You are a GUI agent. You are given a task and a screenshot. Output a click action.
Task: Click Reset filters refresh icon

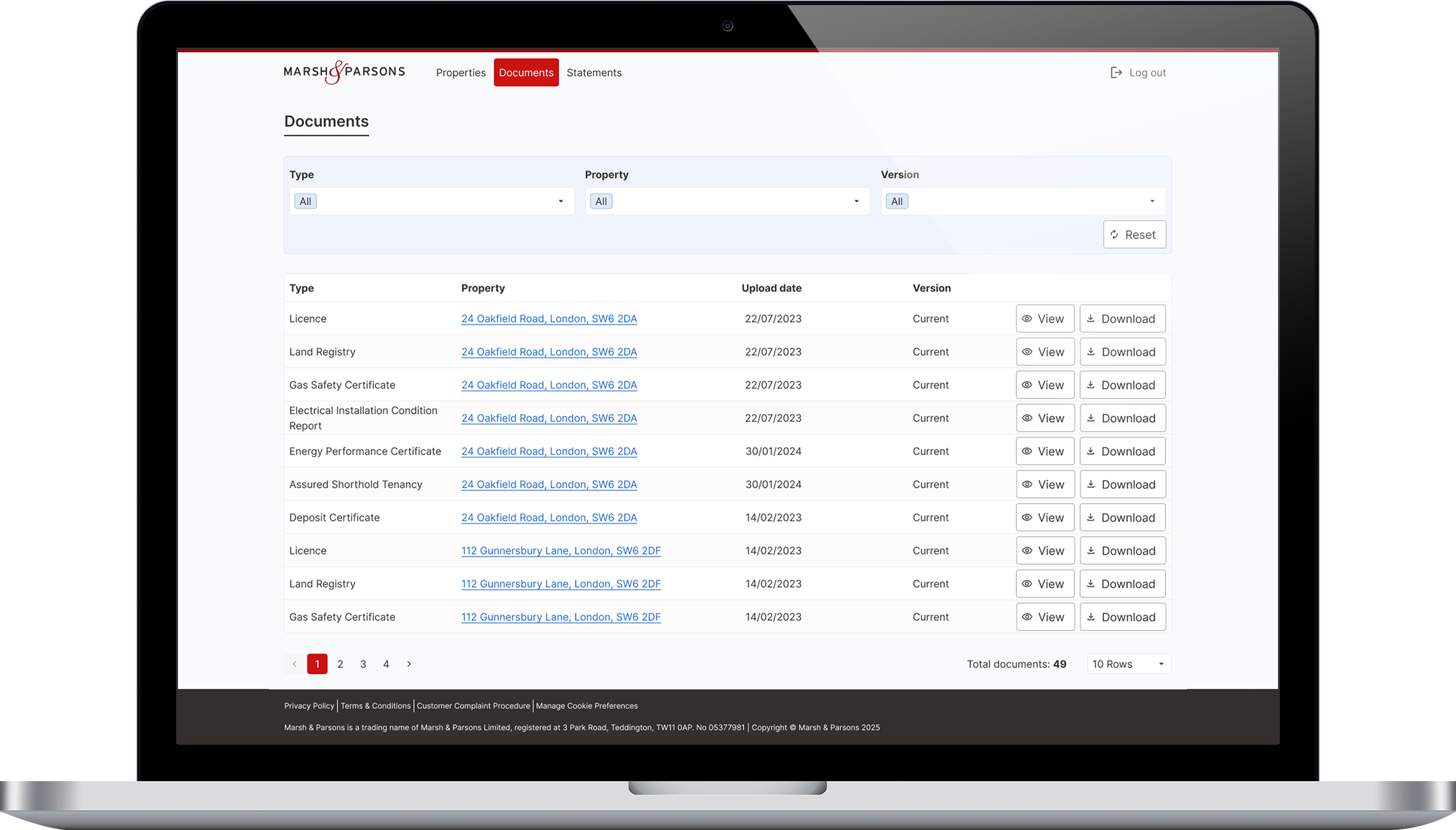[1115, 235]
